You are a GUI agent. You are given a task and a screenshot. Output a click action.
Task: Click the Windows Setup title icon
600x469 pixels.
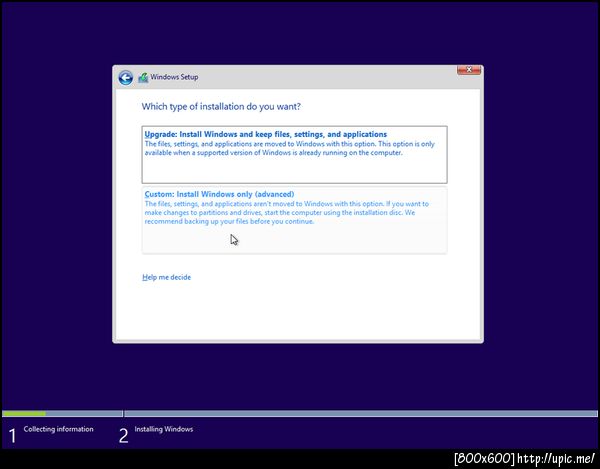143,78
